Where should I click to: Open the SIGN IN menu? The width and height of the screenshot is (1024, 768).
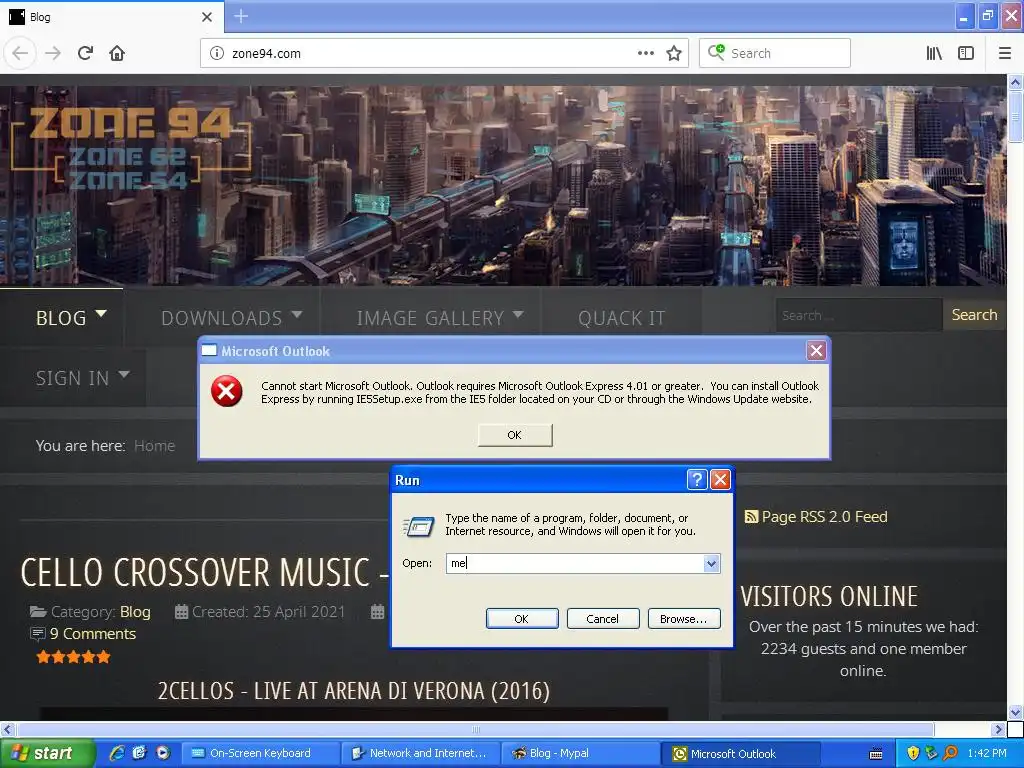(x=72, y=378)
